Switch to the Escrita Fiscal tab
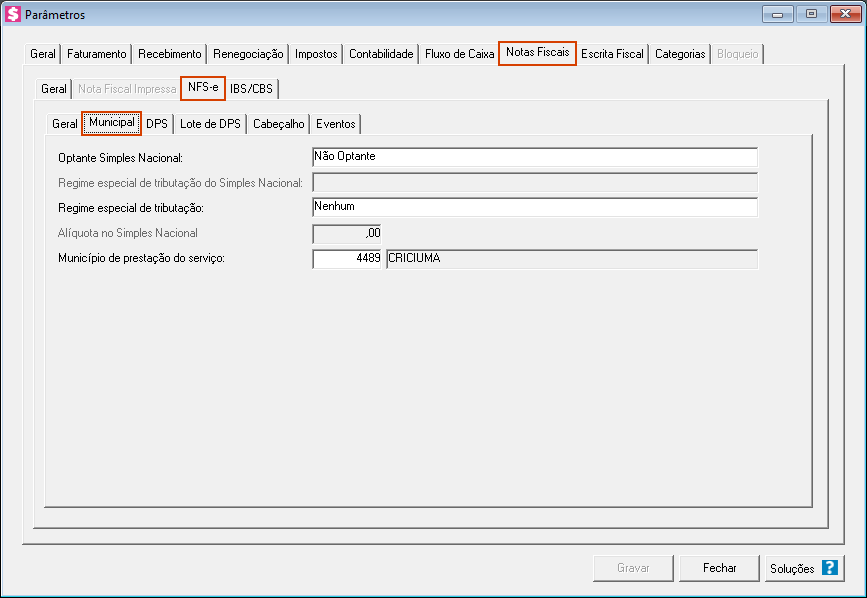The image size is (867, 598). coord(612,54)
